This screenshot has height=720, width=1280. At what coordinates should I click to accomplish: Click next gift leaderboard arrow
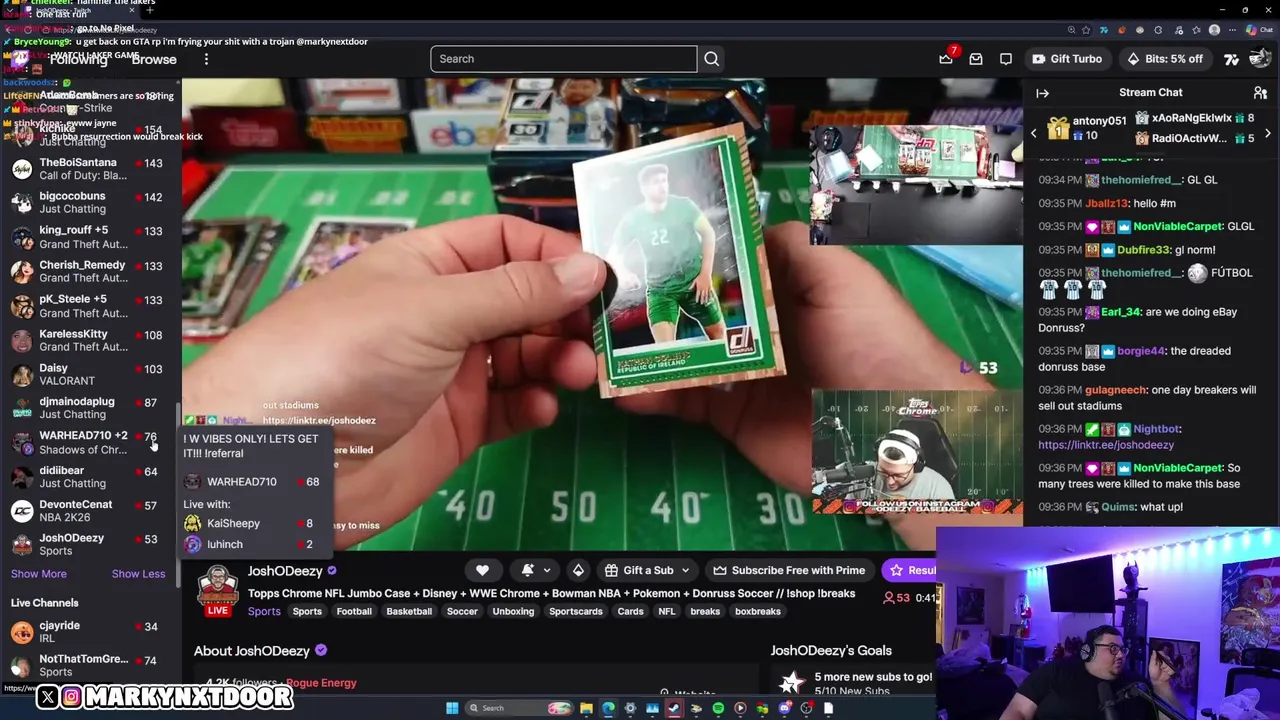pyautogui.click(x=1268, y=133)
